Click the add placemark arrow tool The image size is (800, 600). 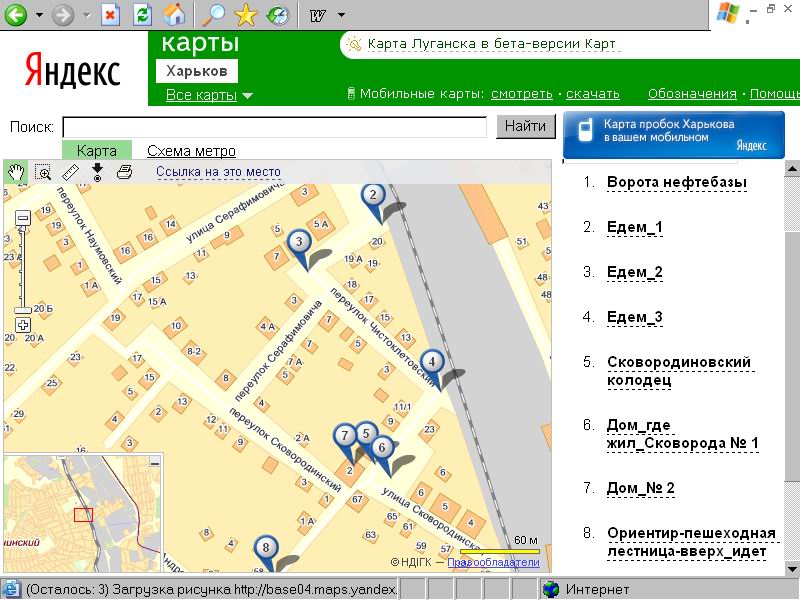click(97, 172)
